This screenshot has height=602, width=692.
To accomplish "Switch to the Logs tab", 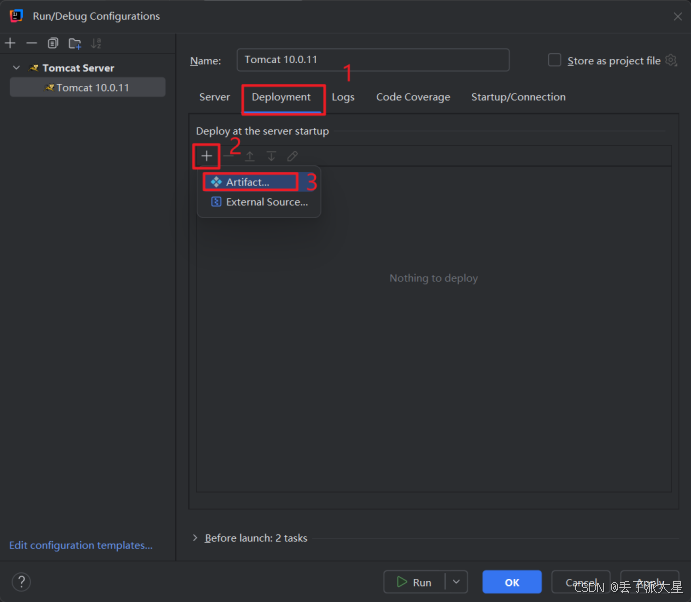I will coord(343,97).
